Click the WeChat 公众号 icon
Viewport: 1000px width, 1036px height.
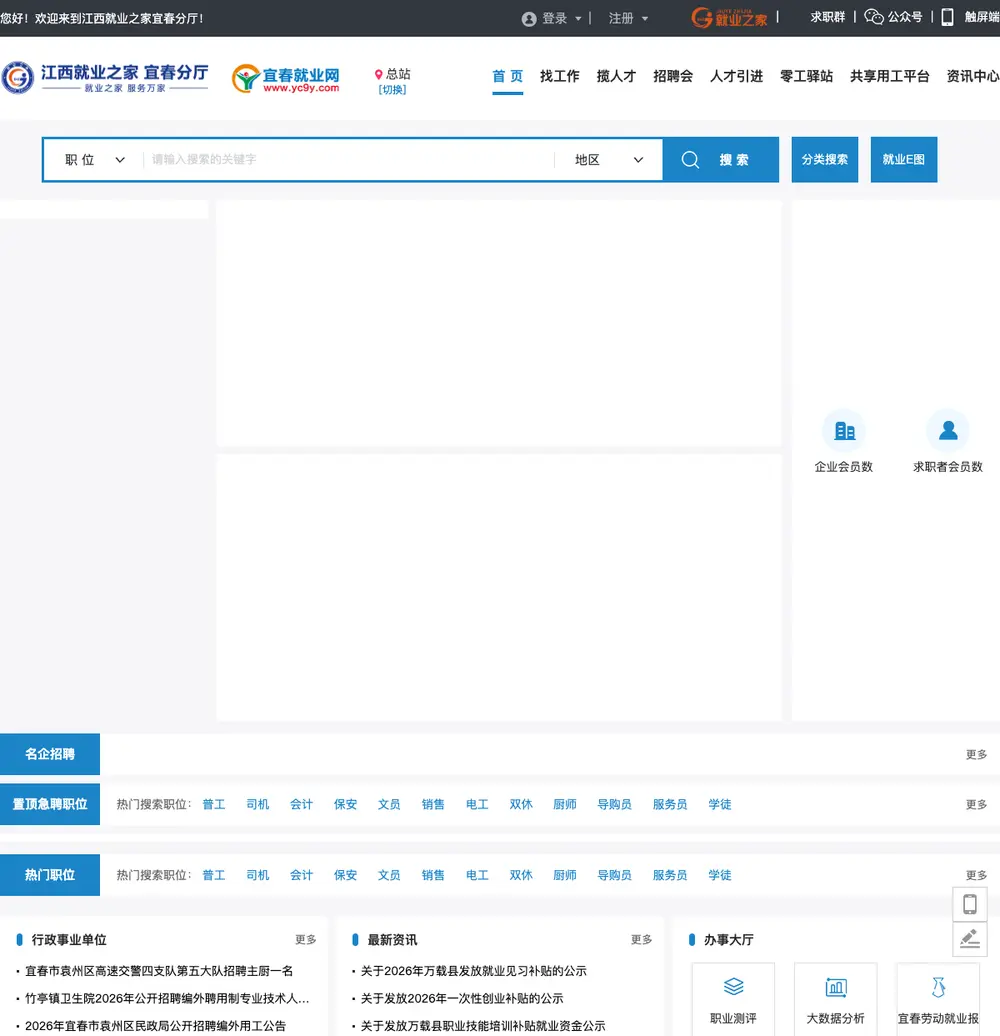[x=874, y=17]
